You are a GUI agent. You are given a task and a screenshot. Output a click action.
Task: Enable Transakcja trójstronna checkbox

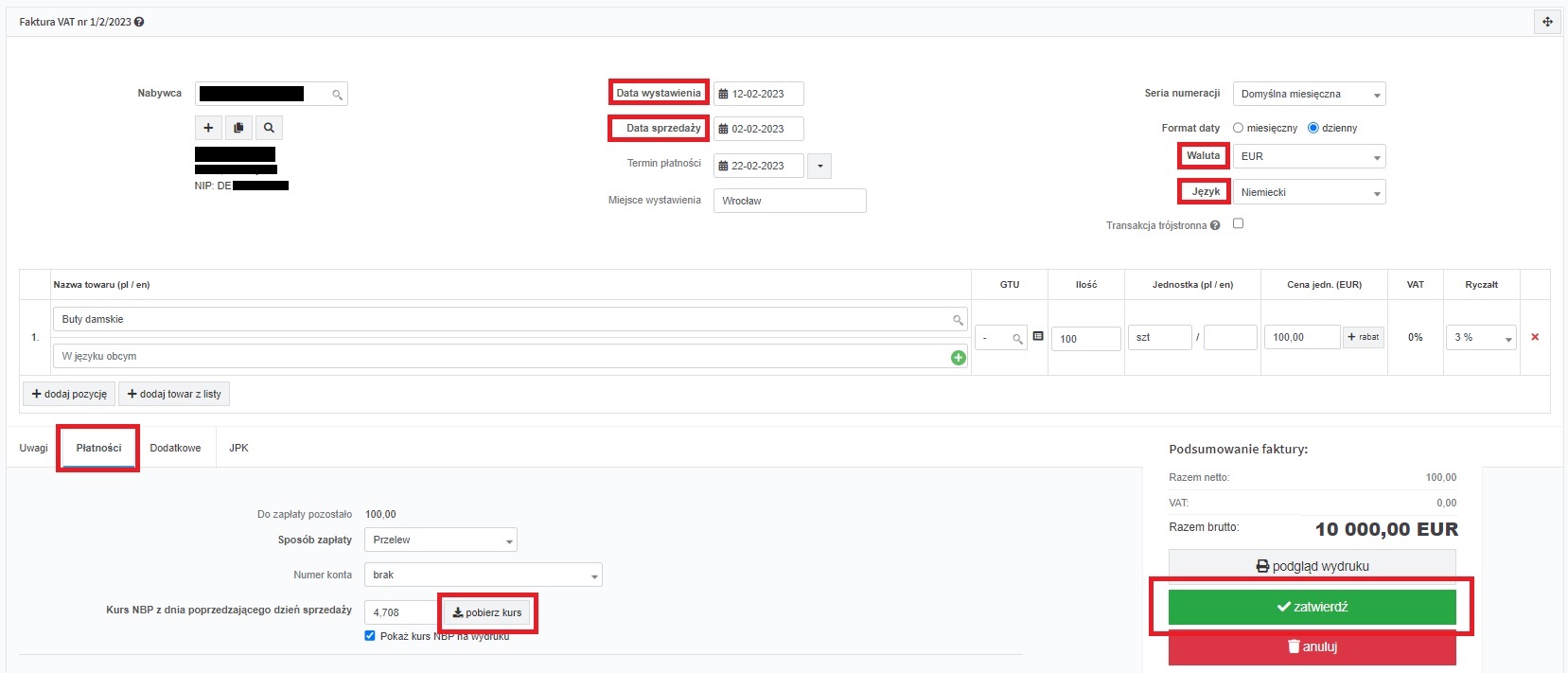coord(1238,223)
